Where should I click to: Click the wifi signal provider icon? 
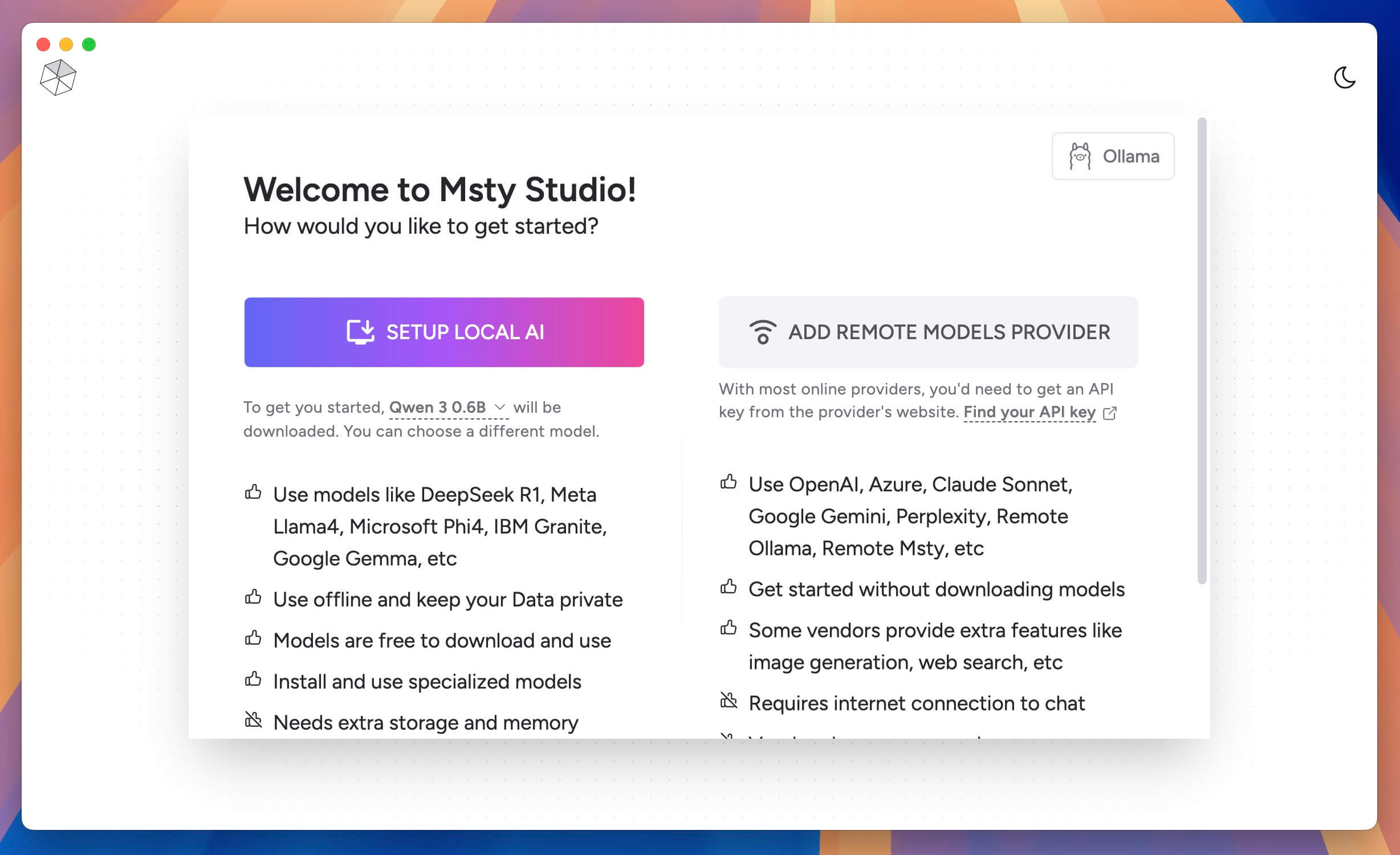pyautogui.click(x=762, y=332)
